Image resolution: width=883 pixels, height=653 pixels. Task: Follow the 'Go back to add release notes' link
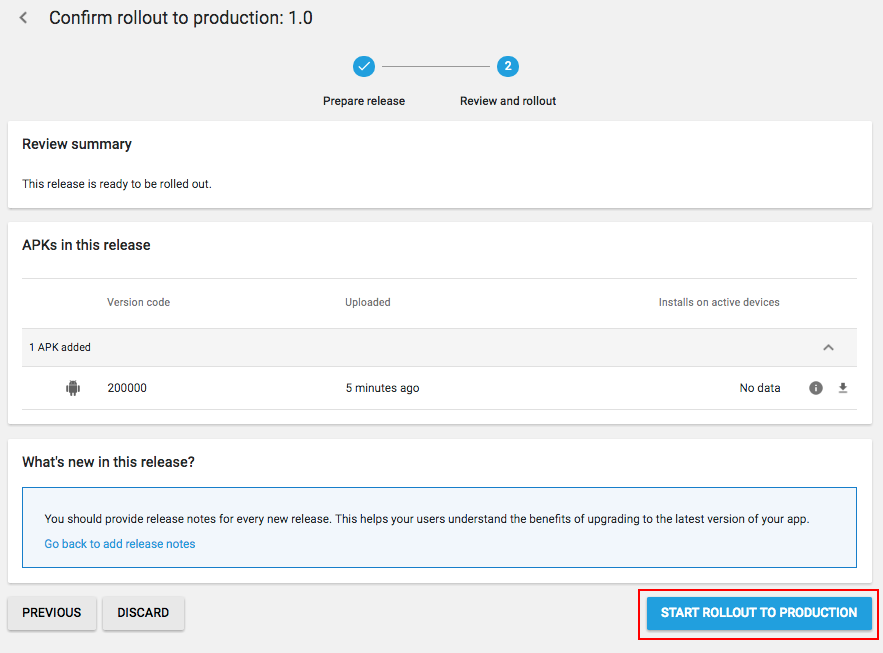click(120, 544)
